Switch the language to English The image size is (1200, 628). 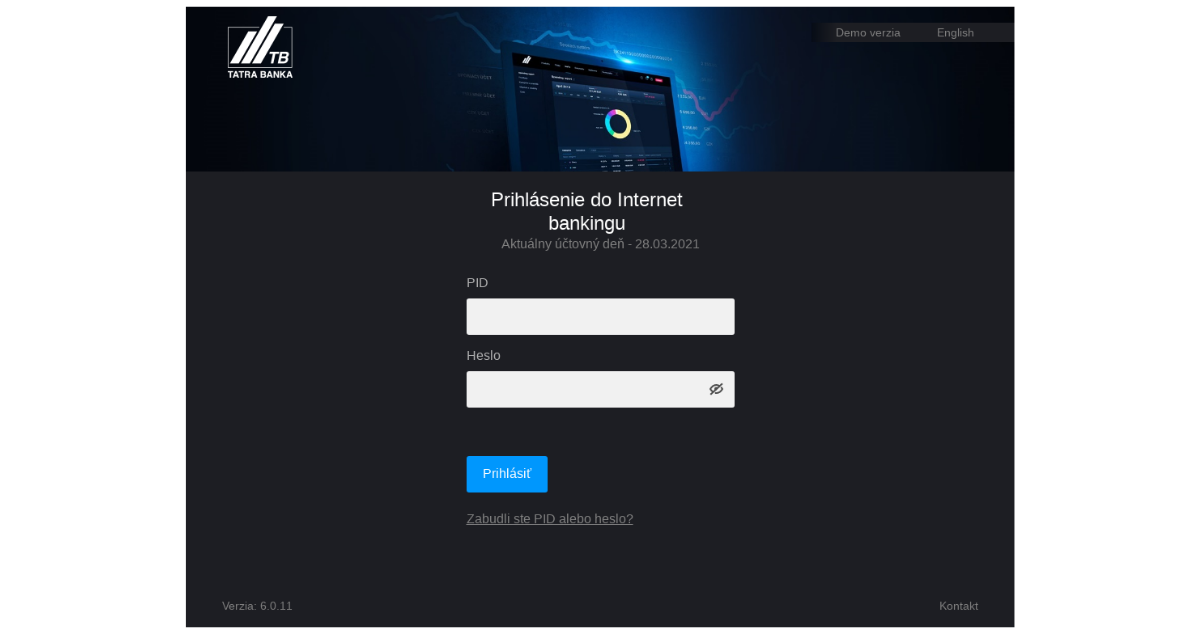[x=955, y=33]
